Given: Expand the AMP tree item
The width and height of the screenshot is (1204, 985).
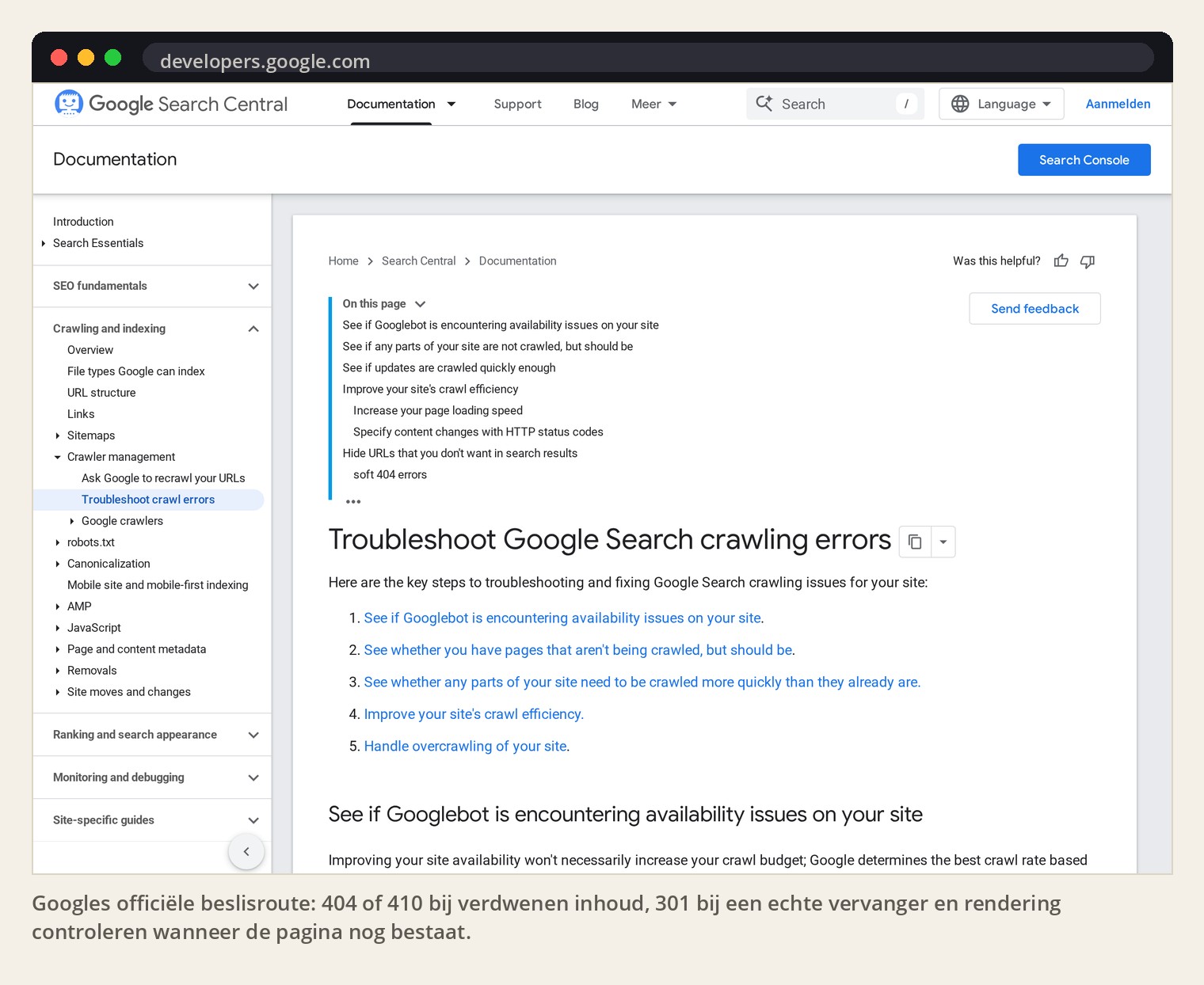Looking at the screenshot, I should click(58, 607).
